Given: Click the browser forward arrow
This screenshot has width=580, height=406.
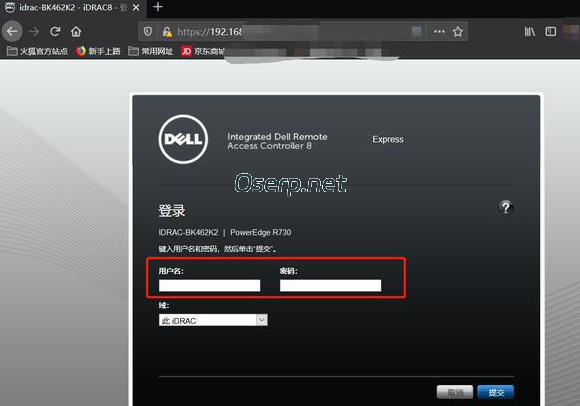Looking at the screenshot, I should tap(34, 32).
